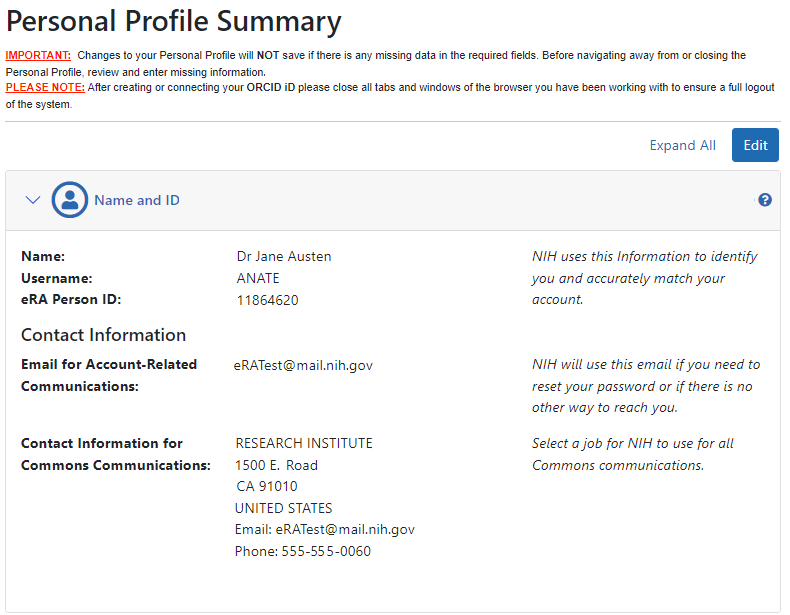Screen dimensions: 790x615
Task: Open help with the question mark icon
Action: click(x=765, y=200)
